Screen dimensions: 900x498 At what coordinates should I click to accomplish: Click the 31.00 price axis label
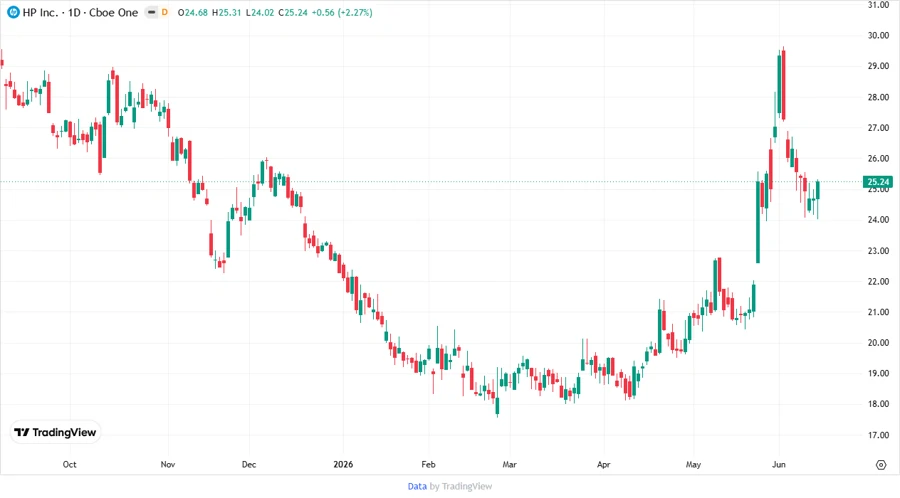tap(878, 5)
